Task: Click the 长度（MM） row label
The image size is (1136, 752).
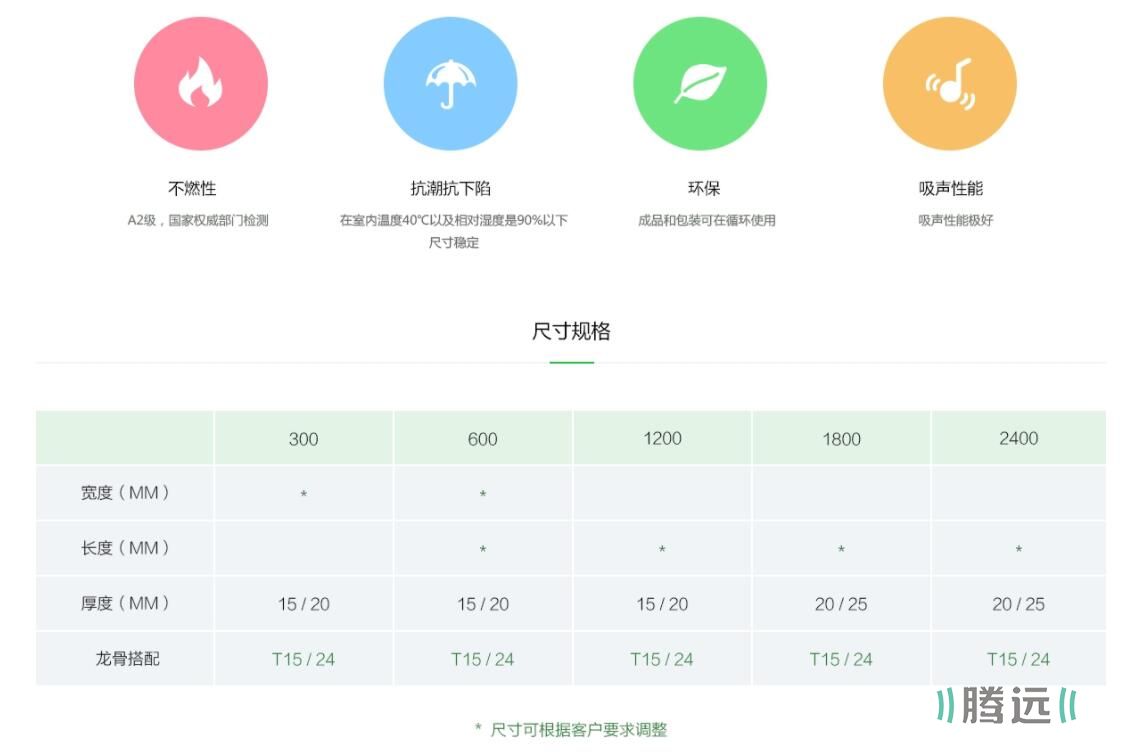Action: 126,548
